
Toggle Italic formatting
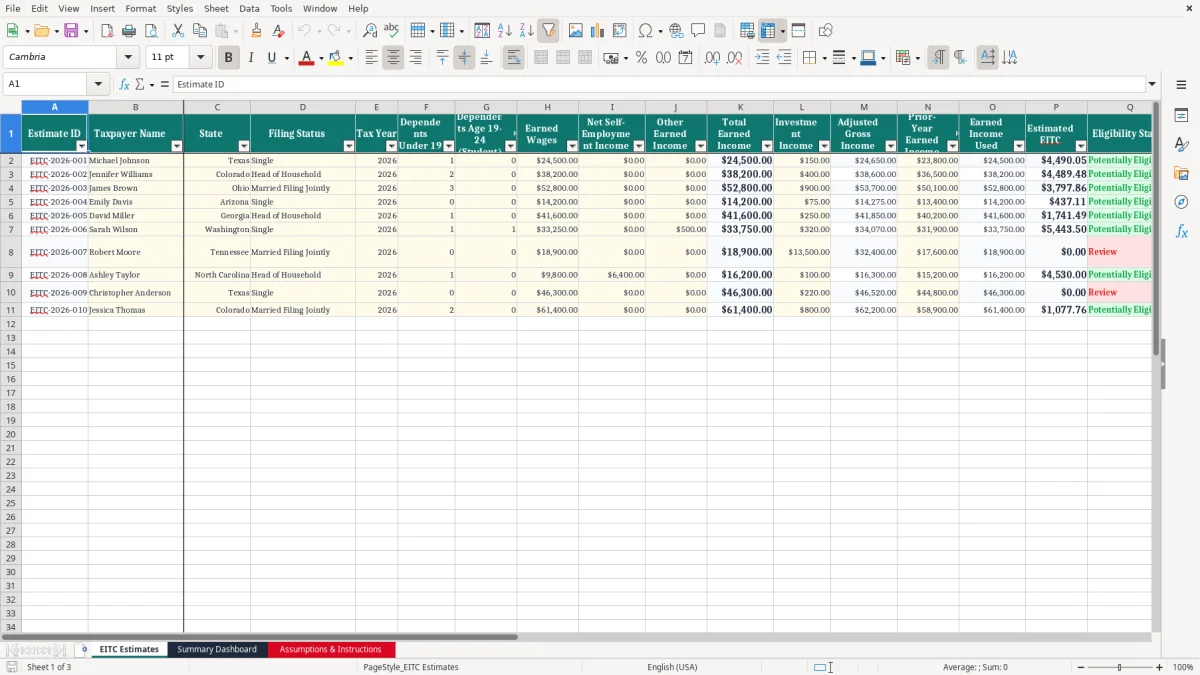250,58
